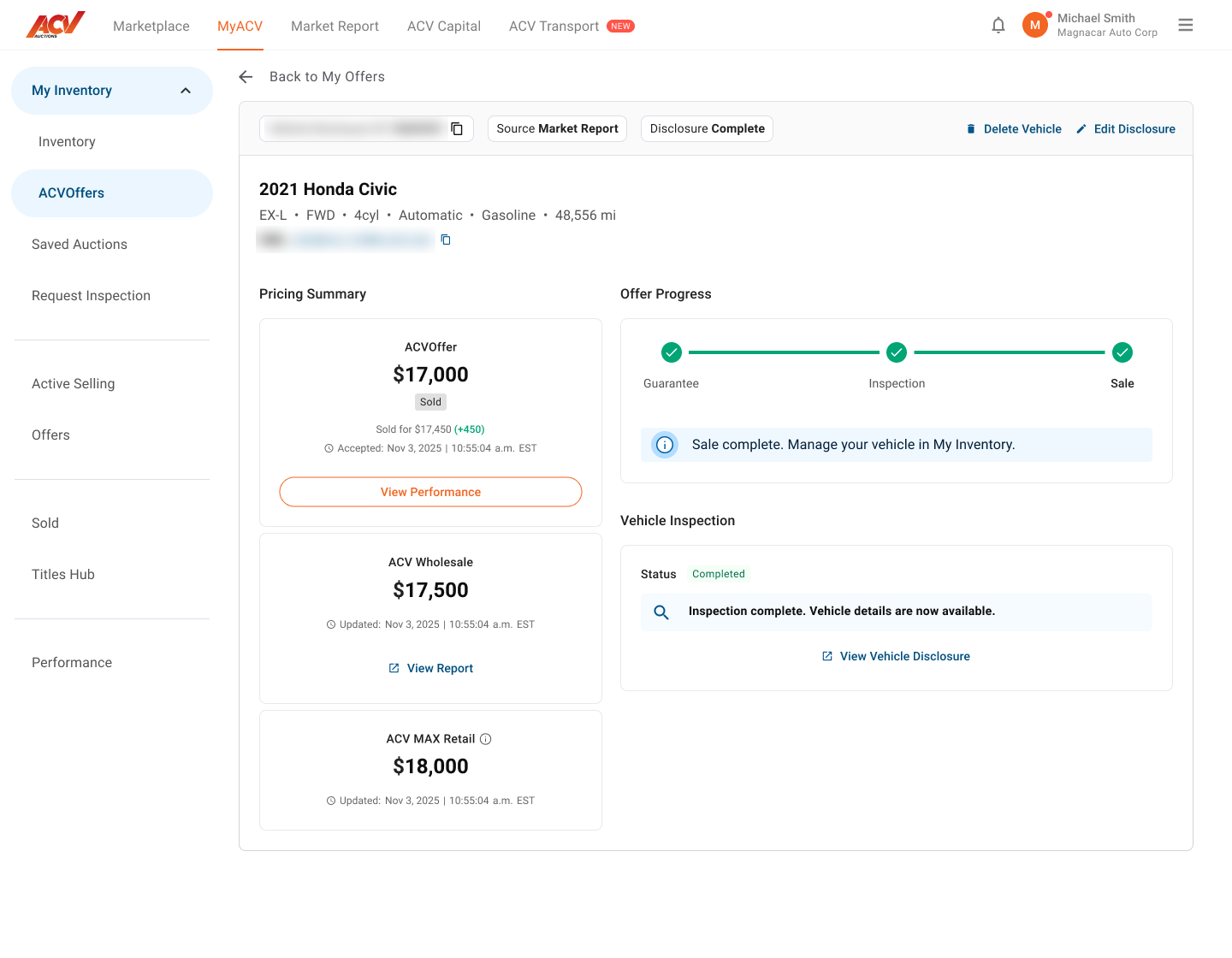This screenshot has height=958, width=1232.
Task: Go to Request Inspection
Action: [x=91, y=296]
